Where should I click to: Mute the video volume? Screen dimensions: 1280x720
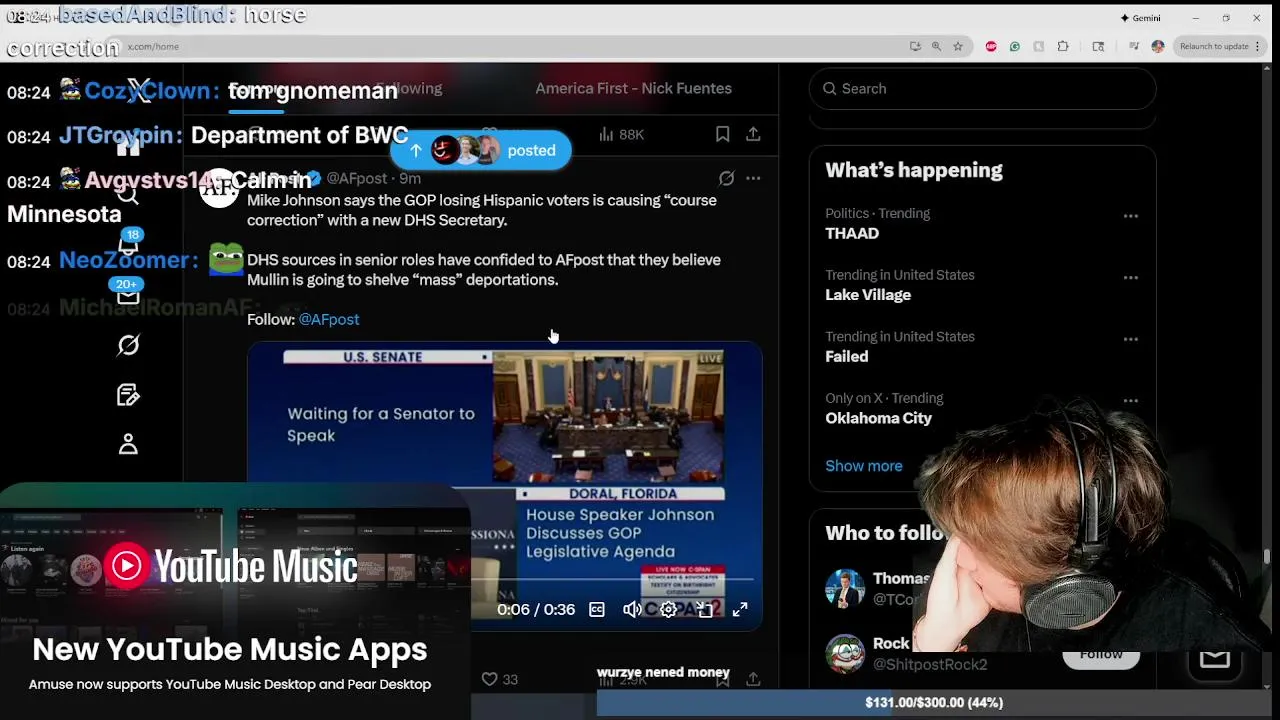point(632,609)
